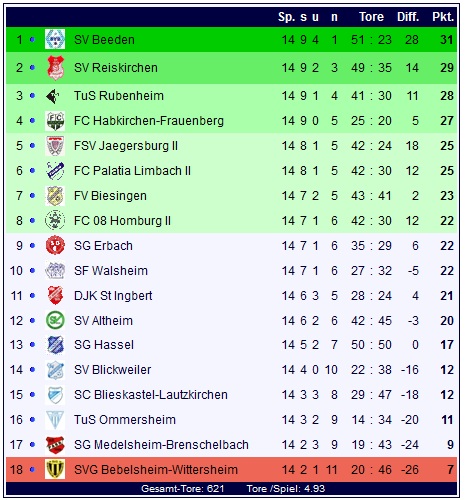Click the blue dot beside rank 10
466x500 pixels.
coord(32,271)
